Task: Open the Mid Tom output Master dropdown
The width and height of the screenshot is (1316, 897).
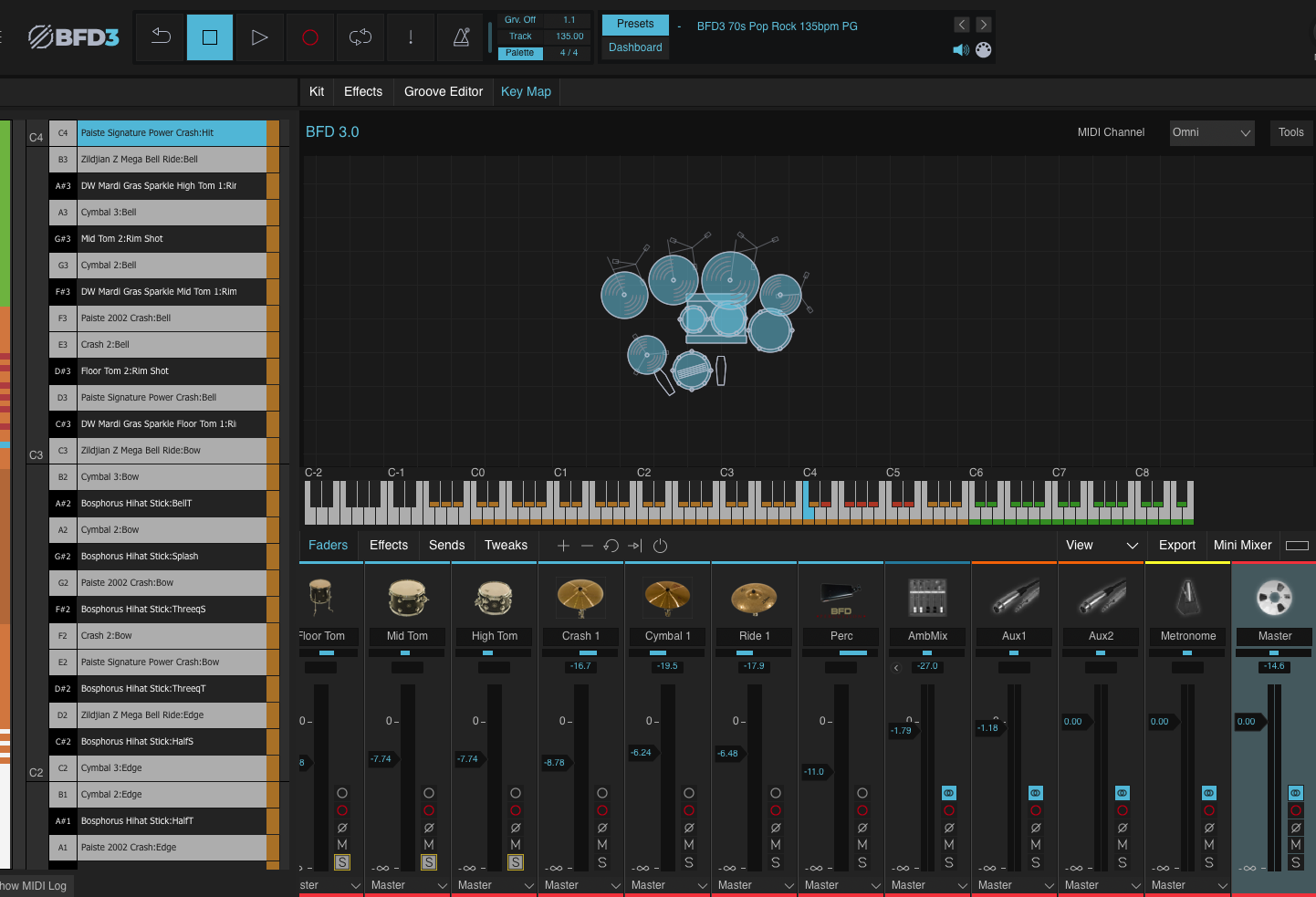Action: 408,885
